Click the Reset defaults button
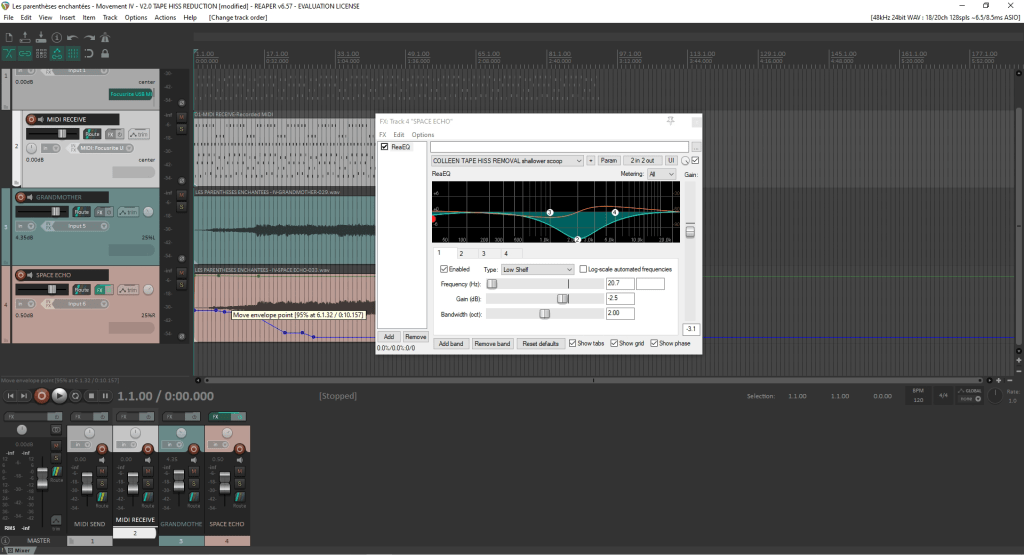 (541, 343)
